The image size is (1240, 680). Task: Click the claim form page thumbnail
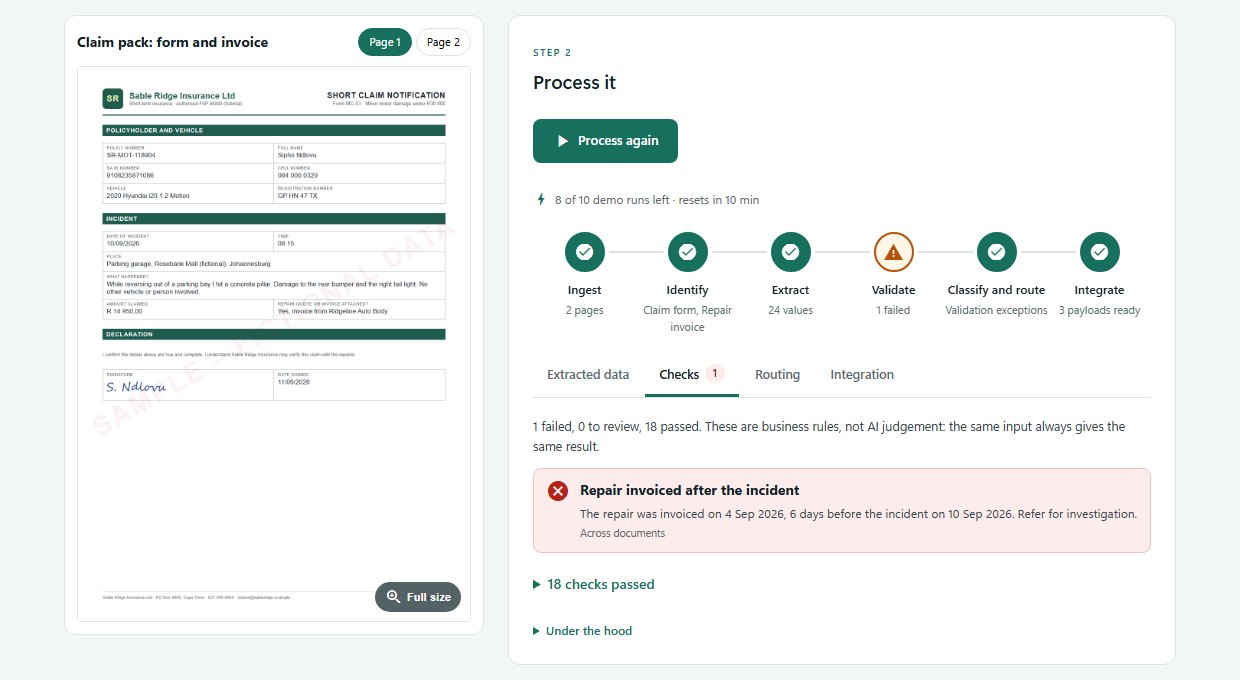(274, 343)
